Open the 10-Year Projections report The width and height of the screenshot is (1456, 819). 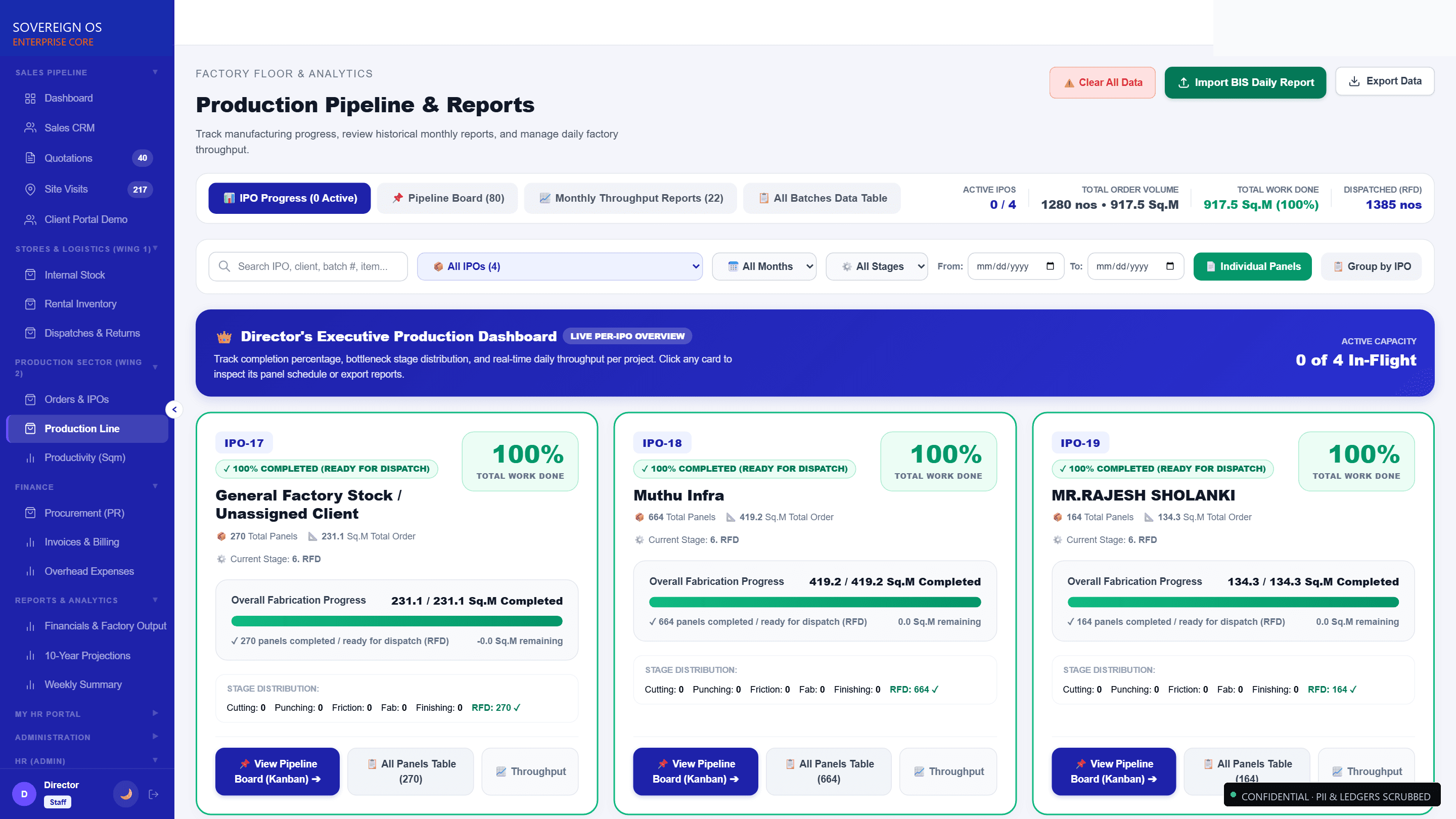tap(87, 656)
